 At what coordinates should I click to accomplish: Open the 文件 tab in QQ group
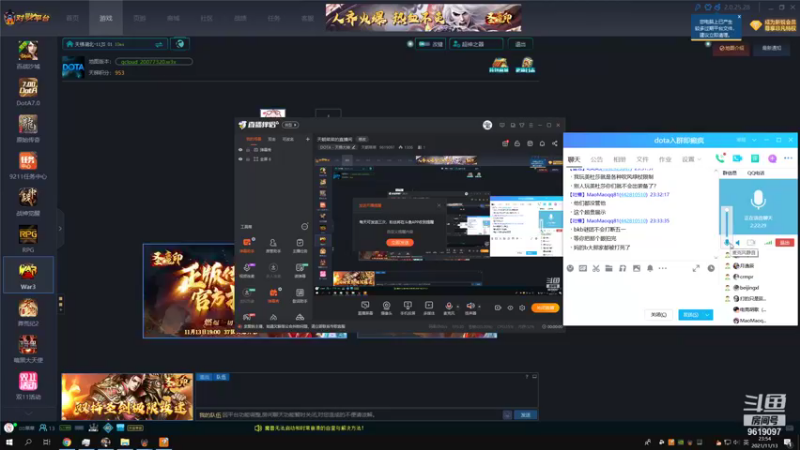[642, 160]
